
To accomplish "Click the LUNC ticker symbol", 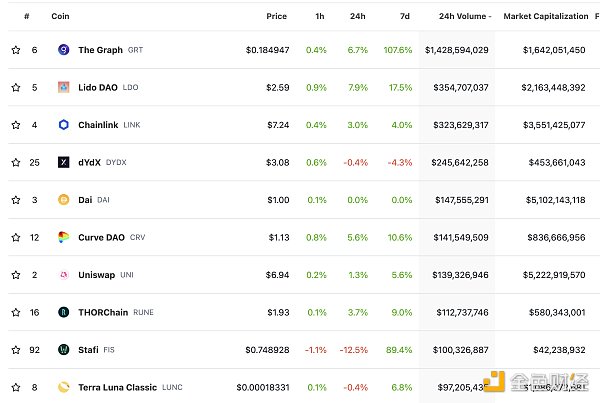I will tap(172, 388).
